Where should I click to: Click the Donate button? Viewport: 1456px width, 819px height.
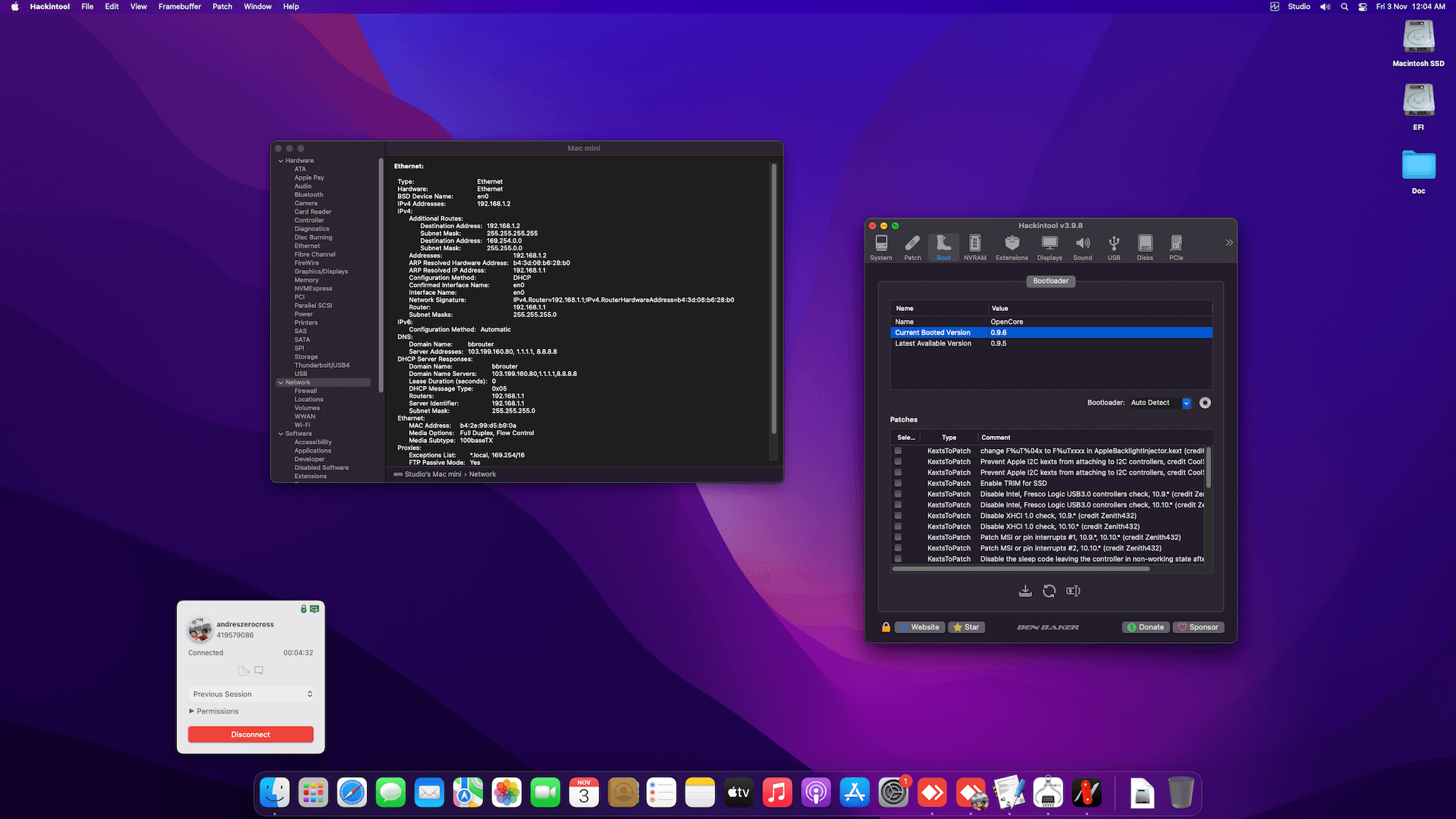1145,627
